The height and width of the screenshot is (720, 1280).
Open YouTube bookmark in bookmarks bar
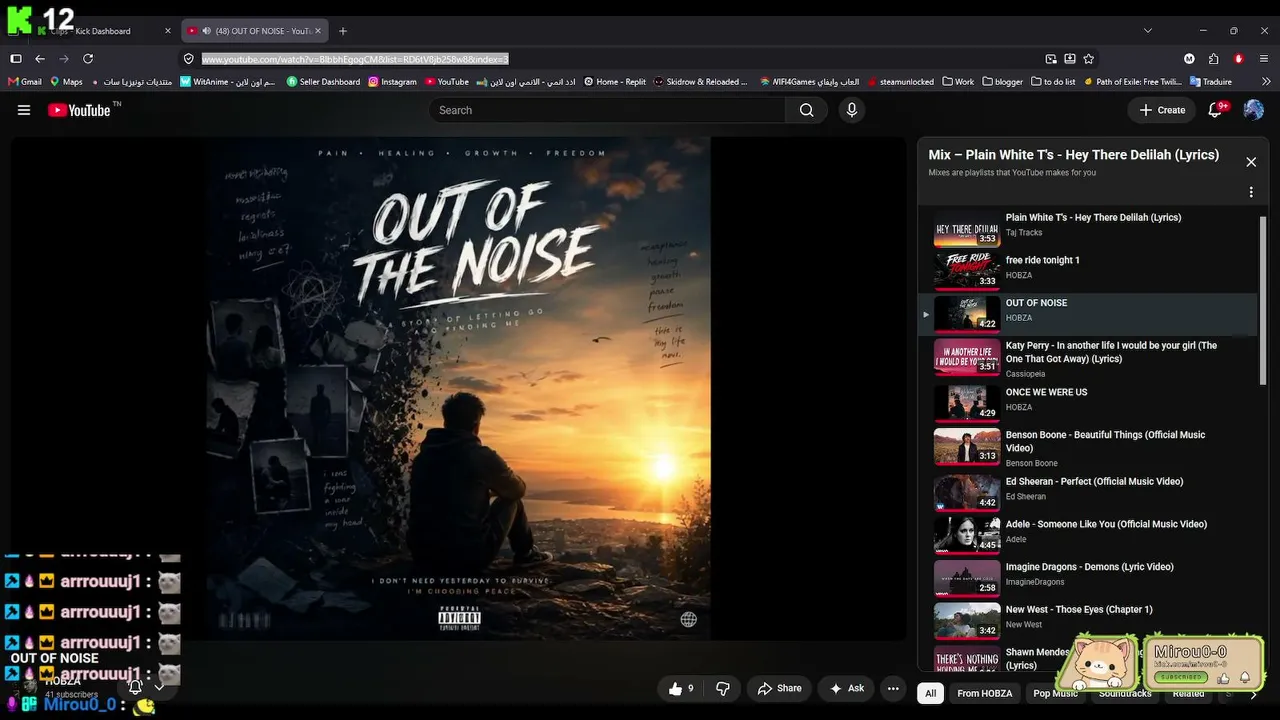click(x=447, y=82)
